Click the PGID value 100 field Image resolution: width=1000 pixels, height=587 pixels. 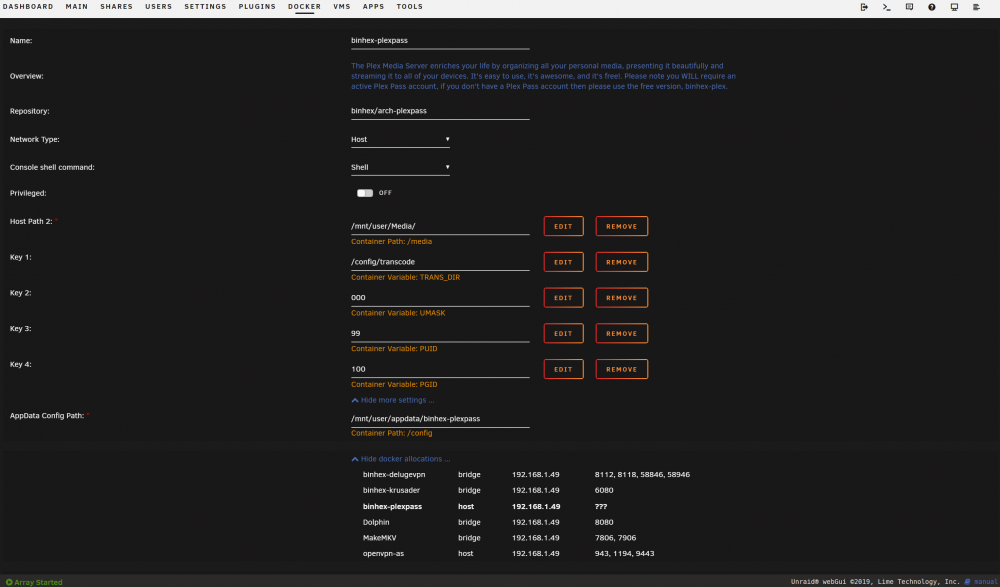coord(440,369)
